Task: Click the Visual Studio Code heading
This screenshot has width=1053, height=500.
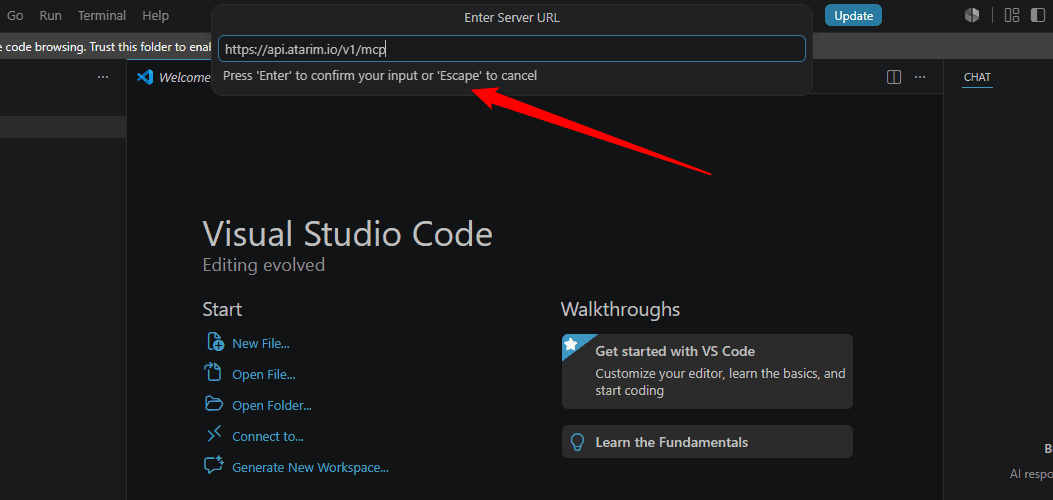Action: pos(347,234)
